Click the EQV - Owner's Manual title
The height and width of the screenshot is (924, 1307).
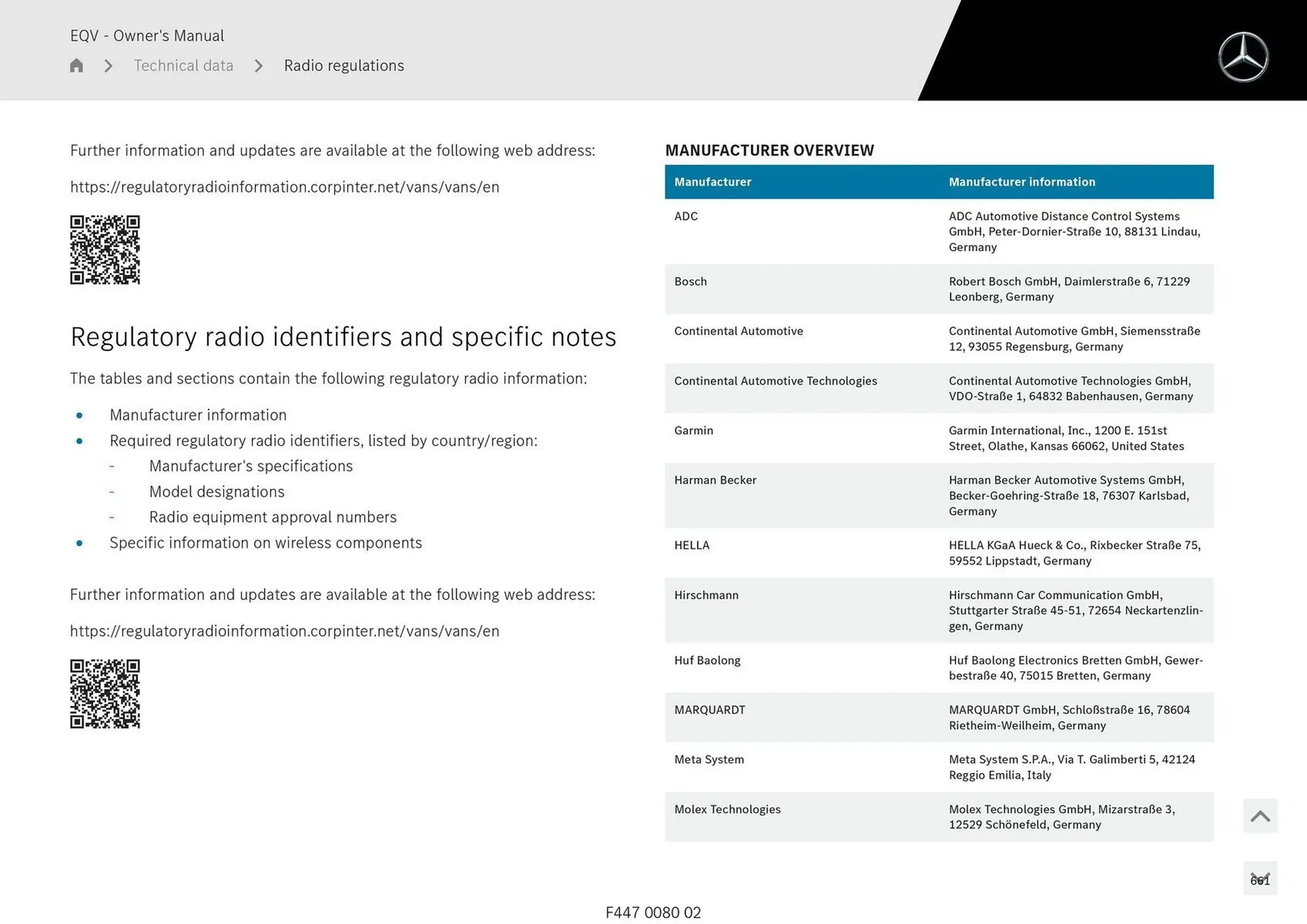pos(147,35)
